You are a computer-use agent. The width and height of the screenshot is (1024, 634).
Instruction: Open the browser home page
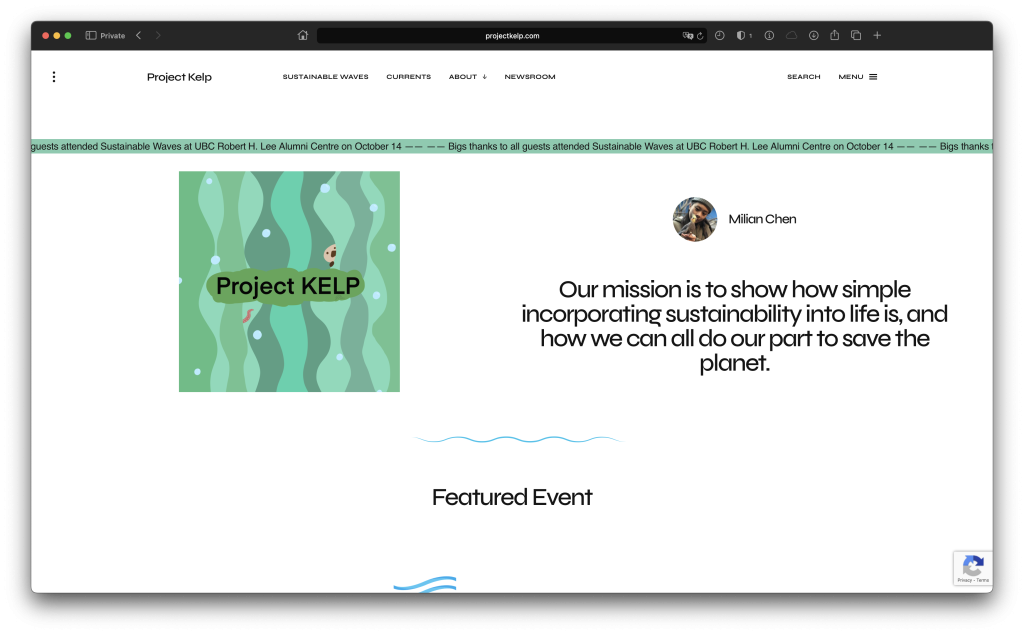(303, 35)
